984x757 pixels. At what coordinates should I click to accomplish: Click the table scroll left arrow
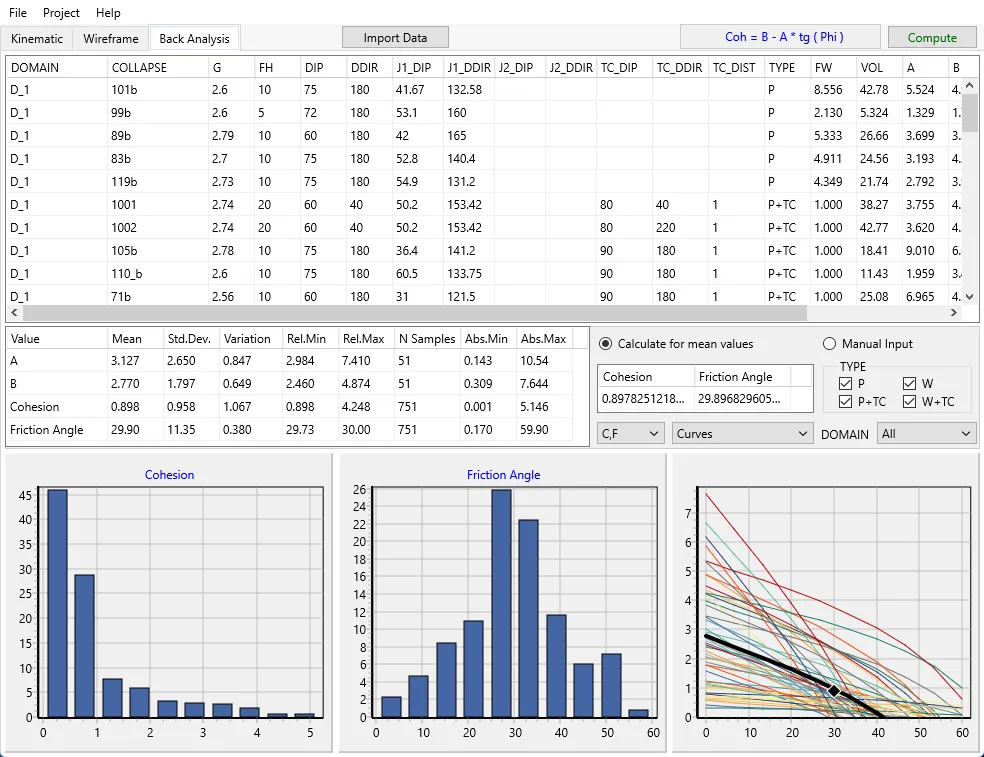[x=14, y=312]
